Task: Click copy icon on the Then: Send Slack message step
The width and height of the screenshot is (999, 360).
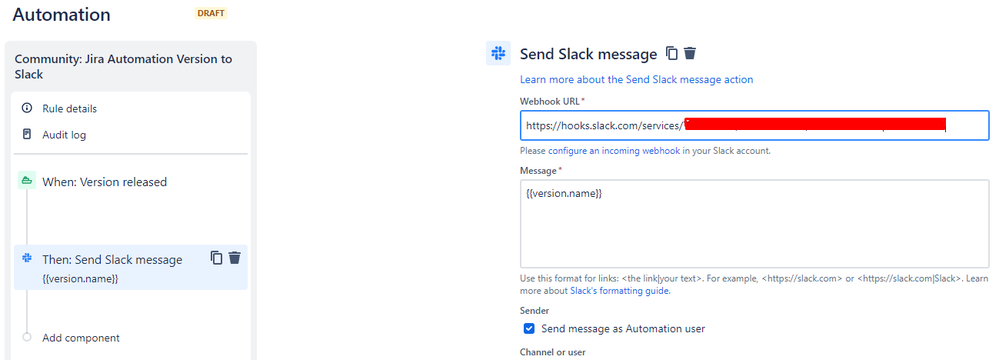Action: 217,258
